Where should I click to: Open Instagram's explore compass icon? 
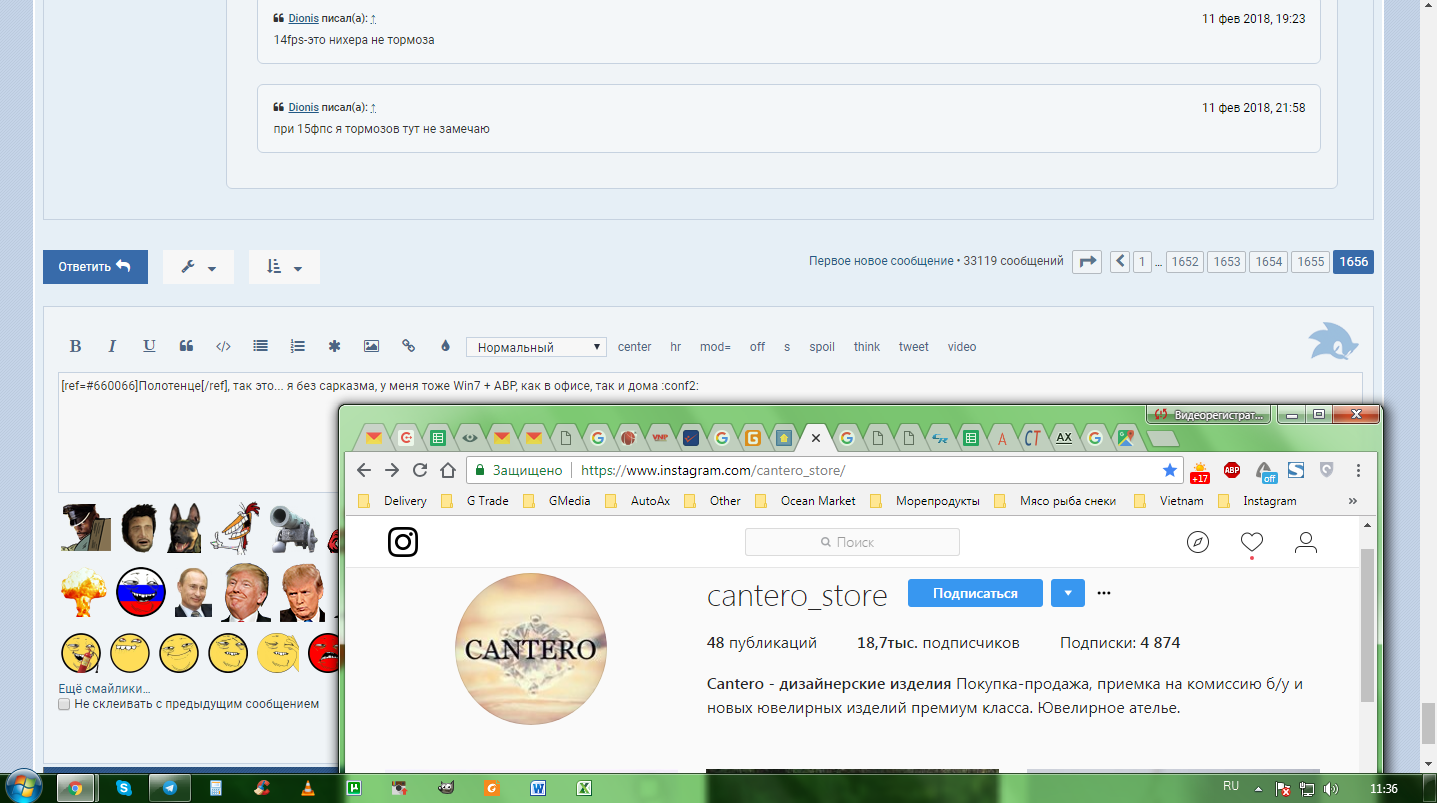pos(1197,542)
